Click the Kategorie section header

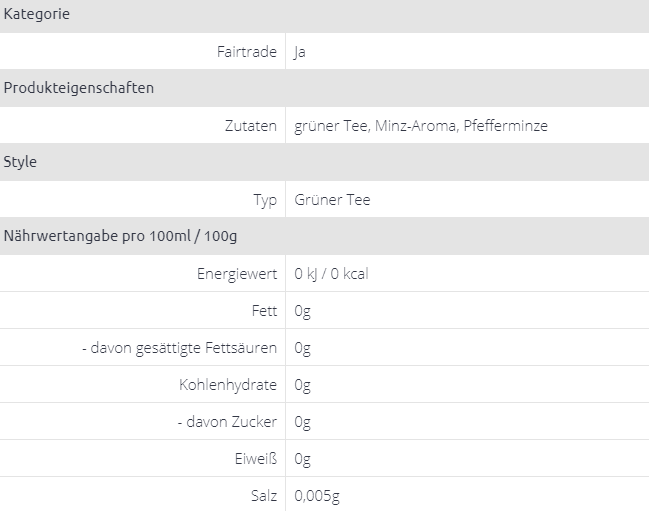(x=37, y=14)
